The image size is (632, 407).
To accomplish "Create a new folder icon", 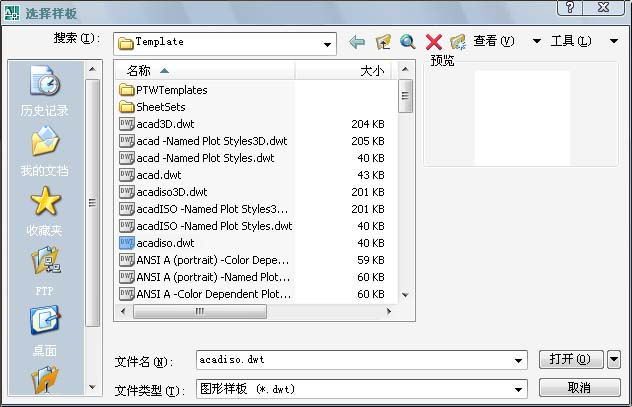I will click(x=458, y=42).
